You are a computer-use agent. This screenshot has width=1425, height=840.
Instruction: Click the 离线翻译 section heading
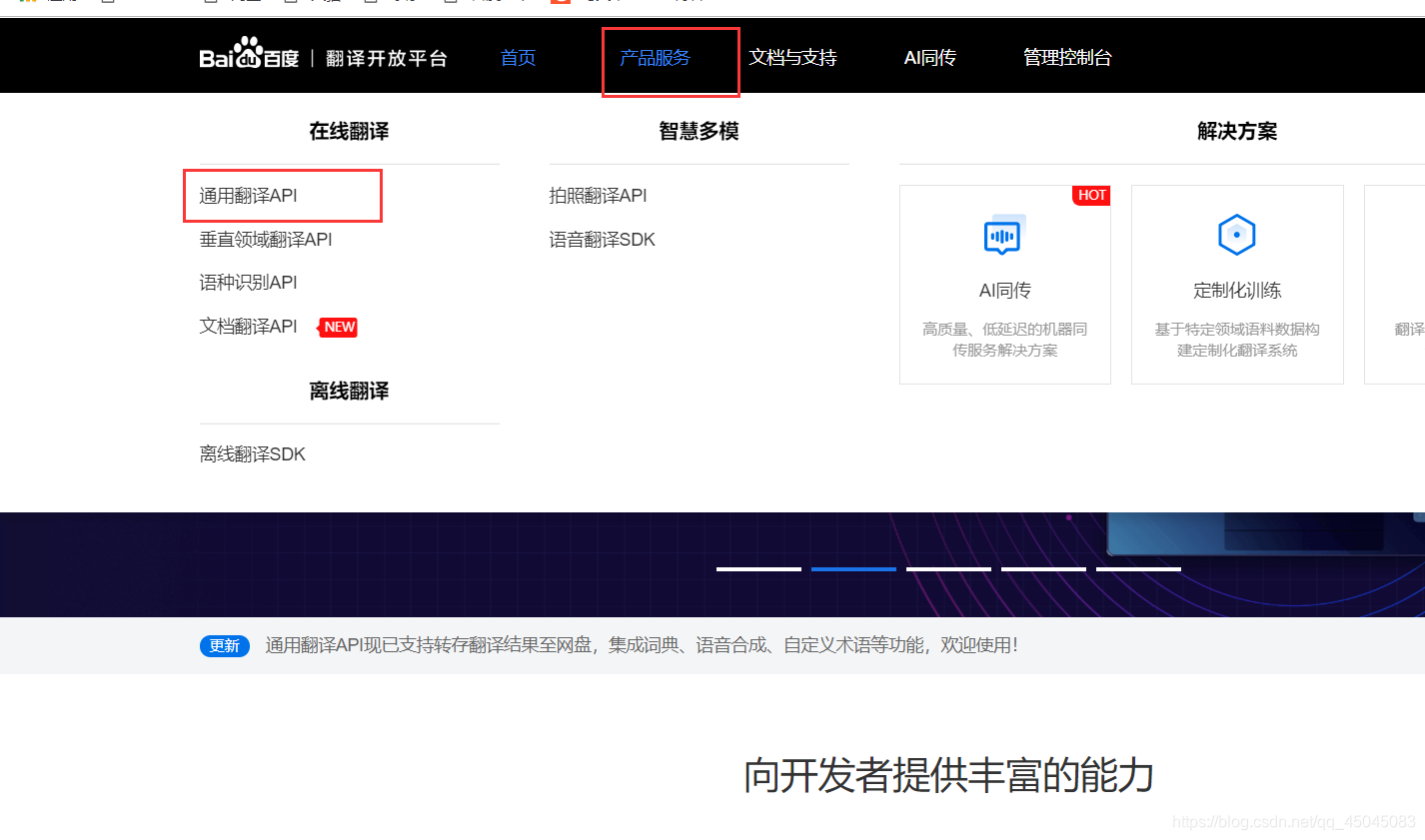point(349,391)
